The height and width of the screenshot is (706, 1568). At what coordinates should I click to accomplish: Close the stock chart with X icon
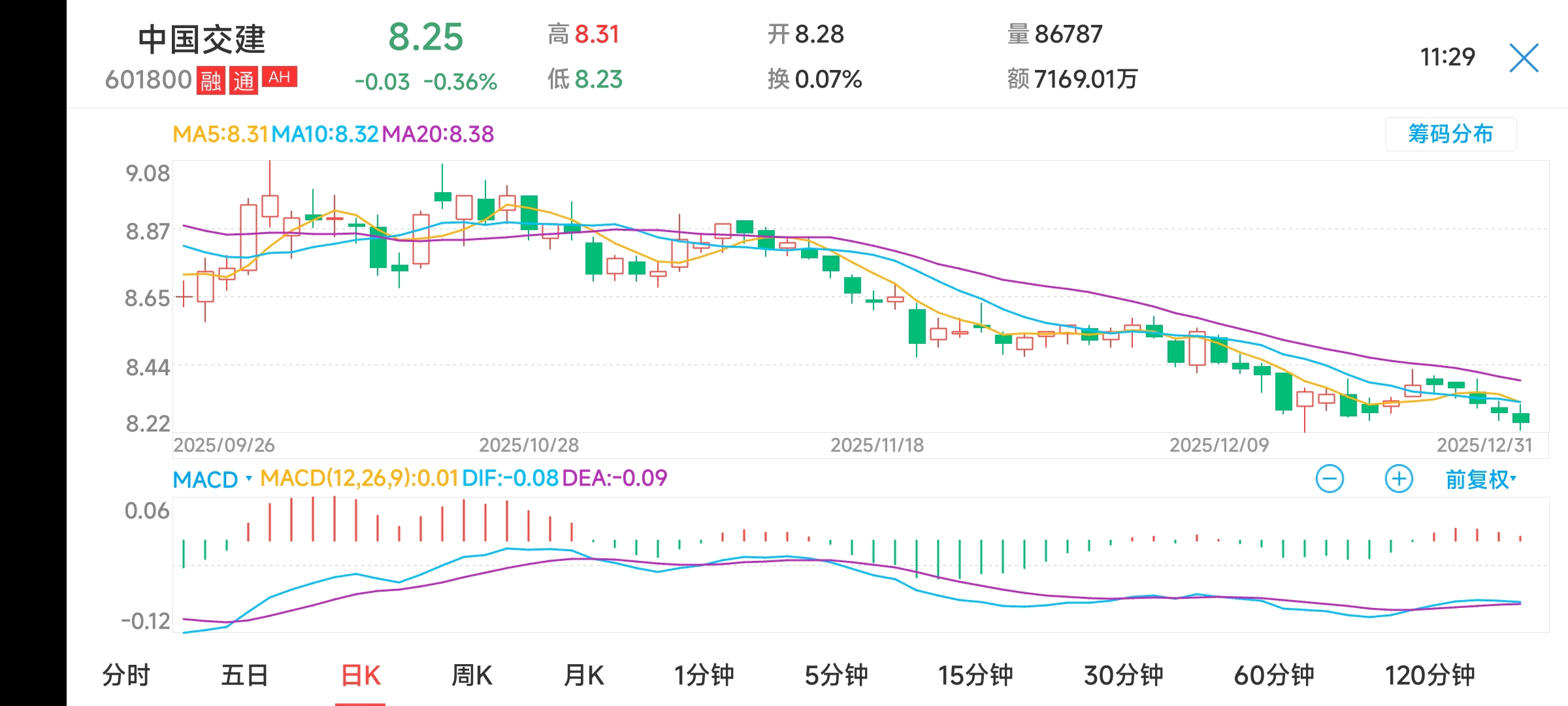coord(1524,58)
